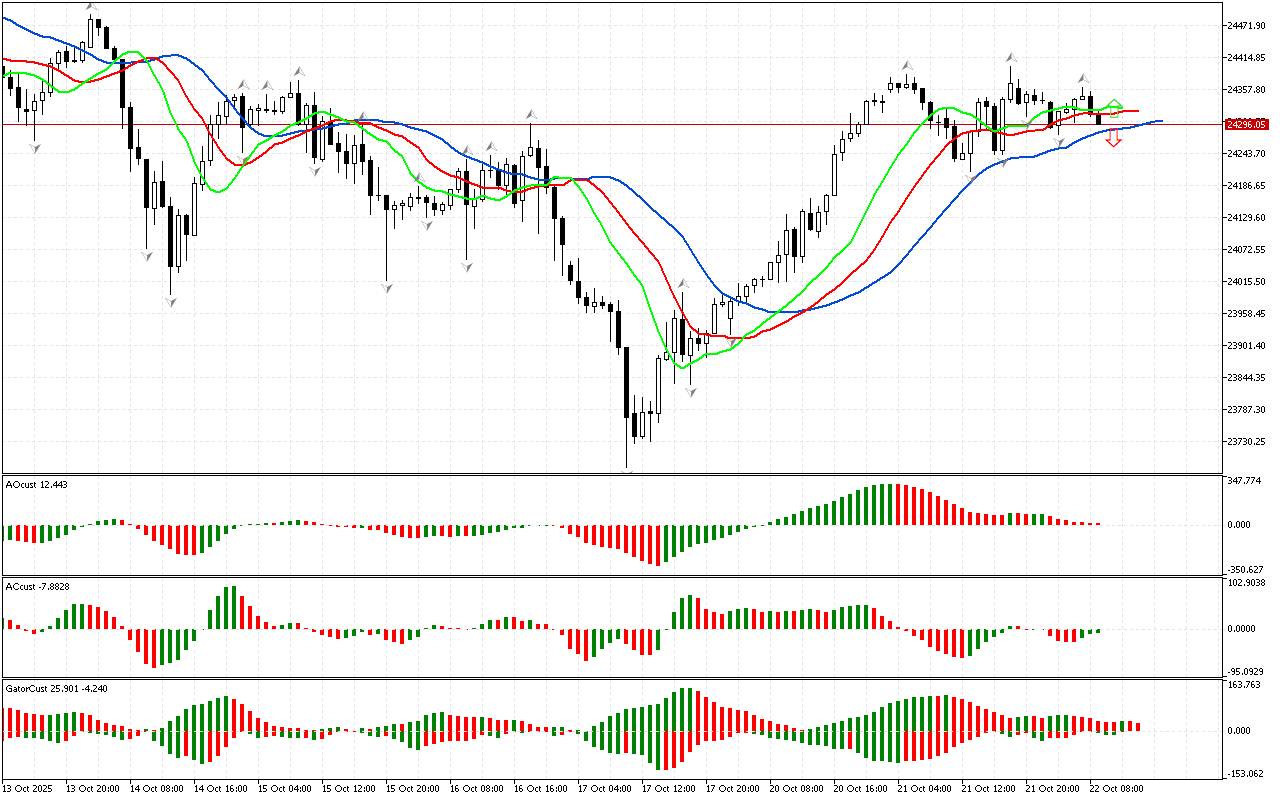Click the up fractal above the 16 Oct 16:00 candle
Image resolution: width=1280 pixels, height=800 pixels.
click(531, 115)
